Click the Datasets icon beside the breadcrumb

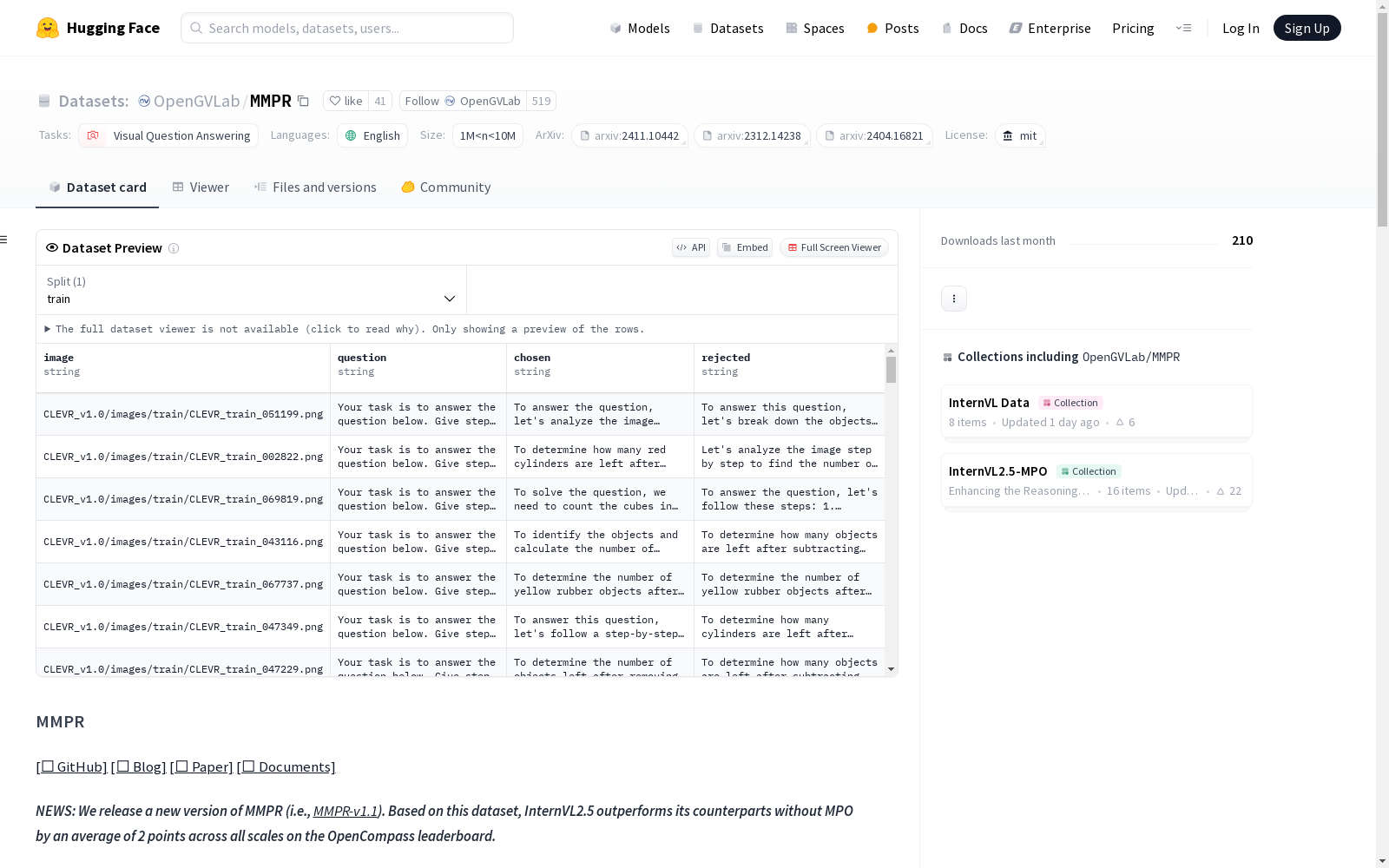[44, 101]
